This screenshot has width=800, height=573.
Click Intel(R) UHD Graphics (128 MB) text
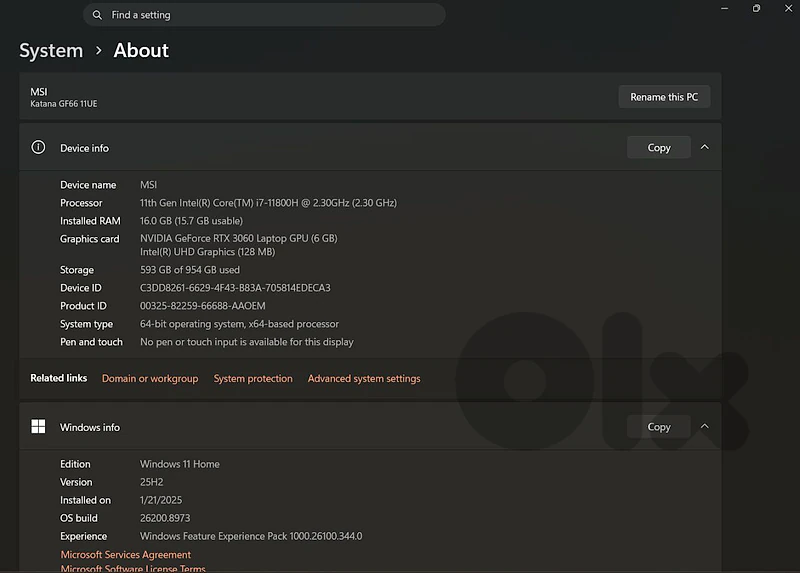pos(207,252)
